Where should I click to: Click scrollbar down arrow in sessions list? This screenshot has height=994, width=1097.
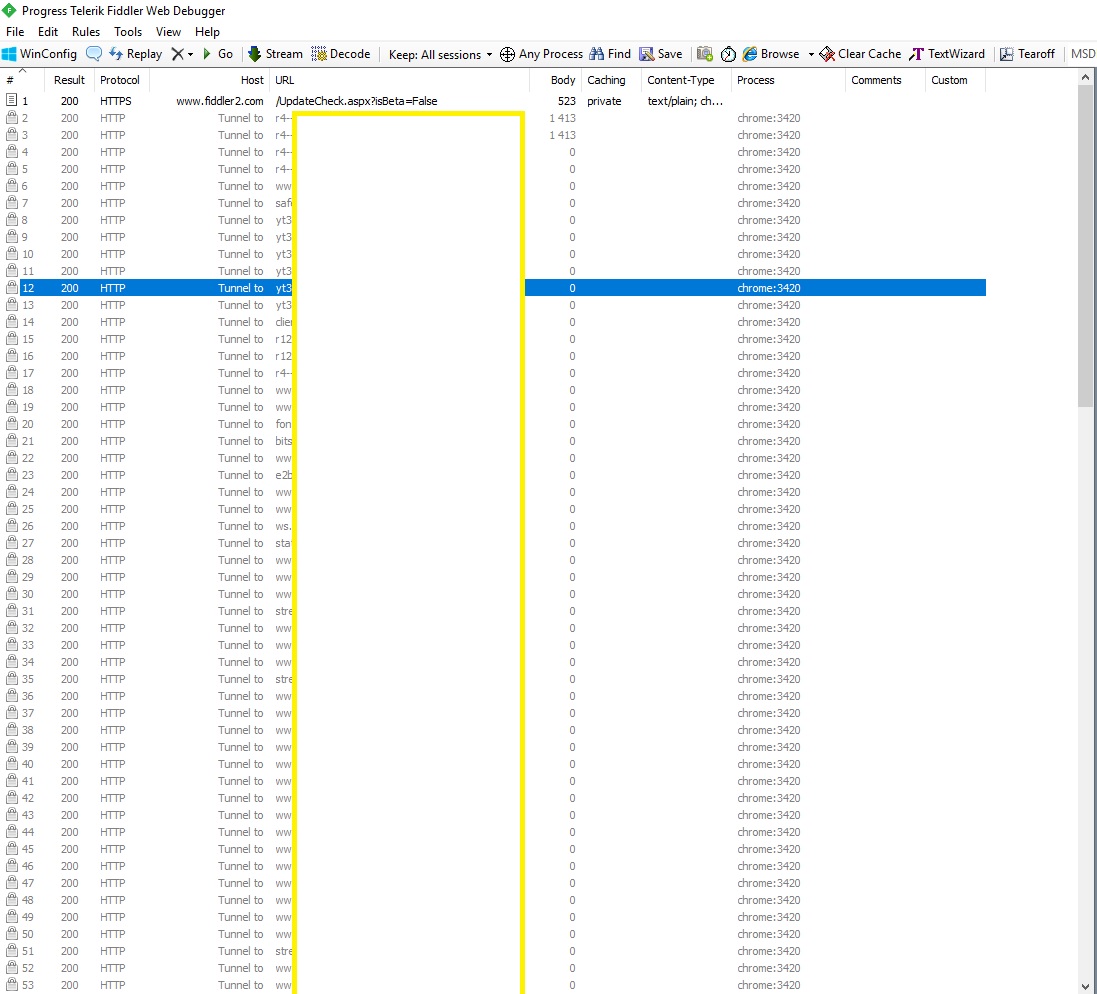pos(1085,986)
